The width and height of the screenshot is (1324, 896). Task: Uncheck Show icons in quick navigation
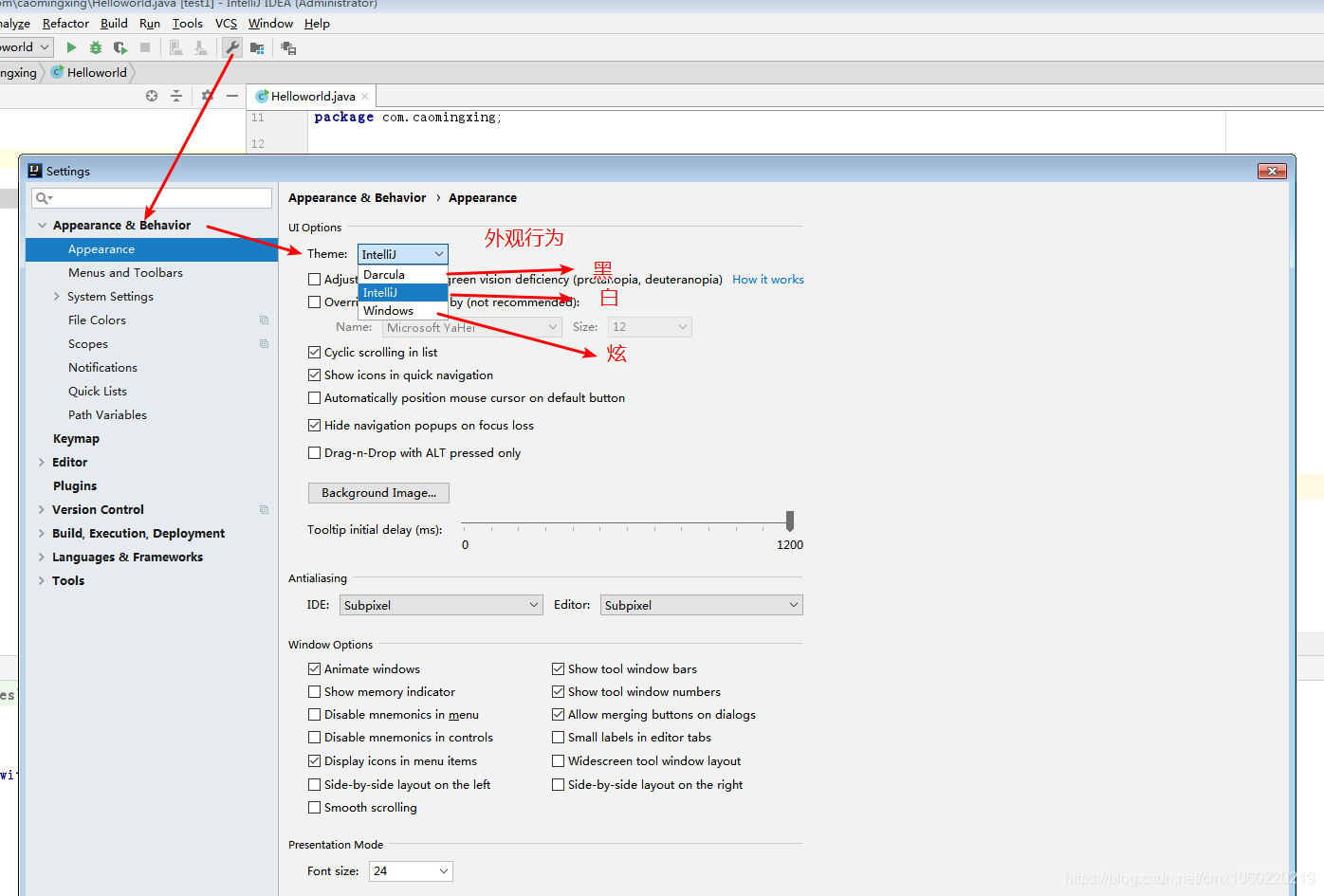[314, 375]
